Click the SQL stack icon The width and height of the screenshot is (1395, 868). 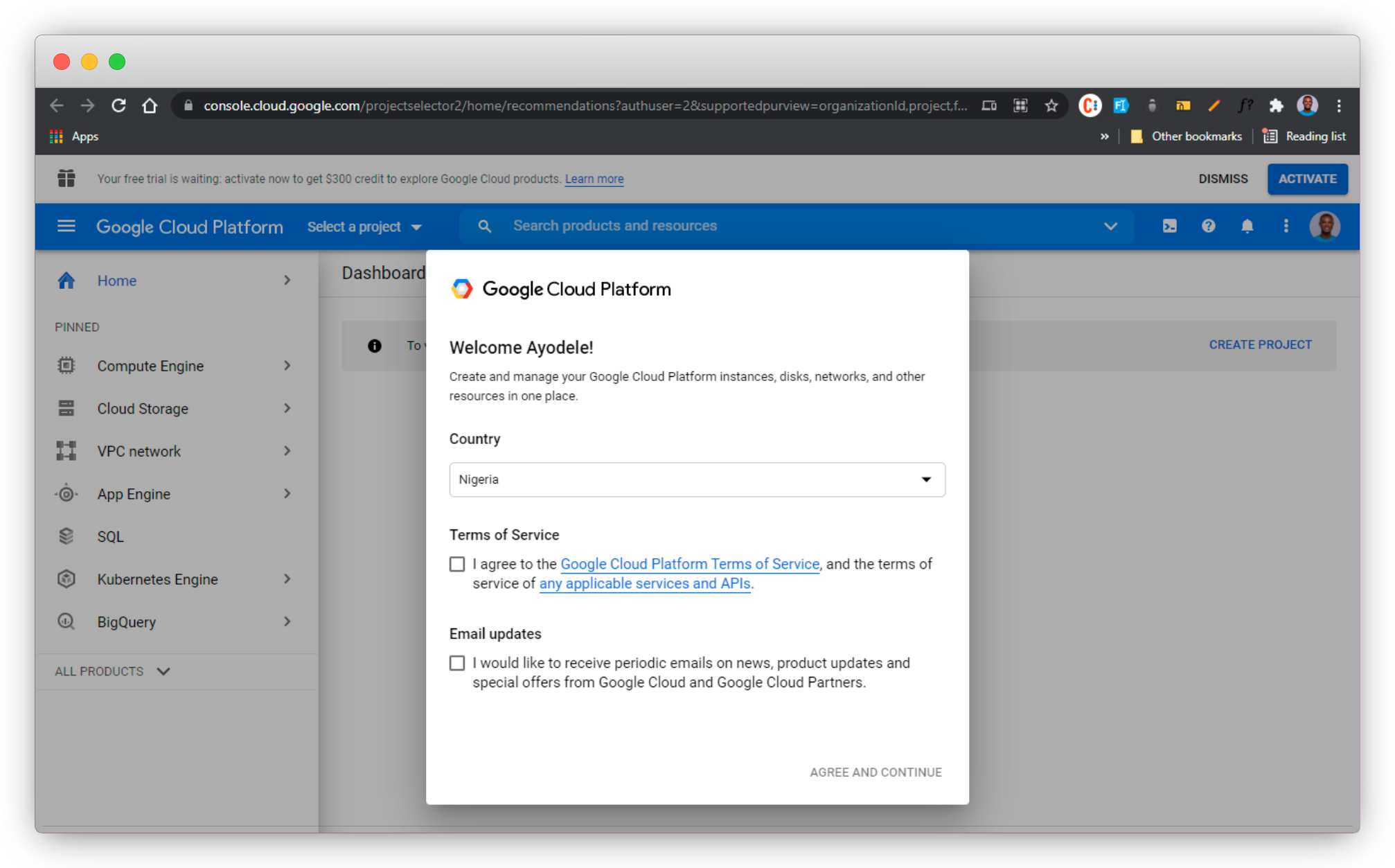pos(66,536)
